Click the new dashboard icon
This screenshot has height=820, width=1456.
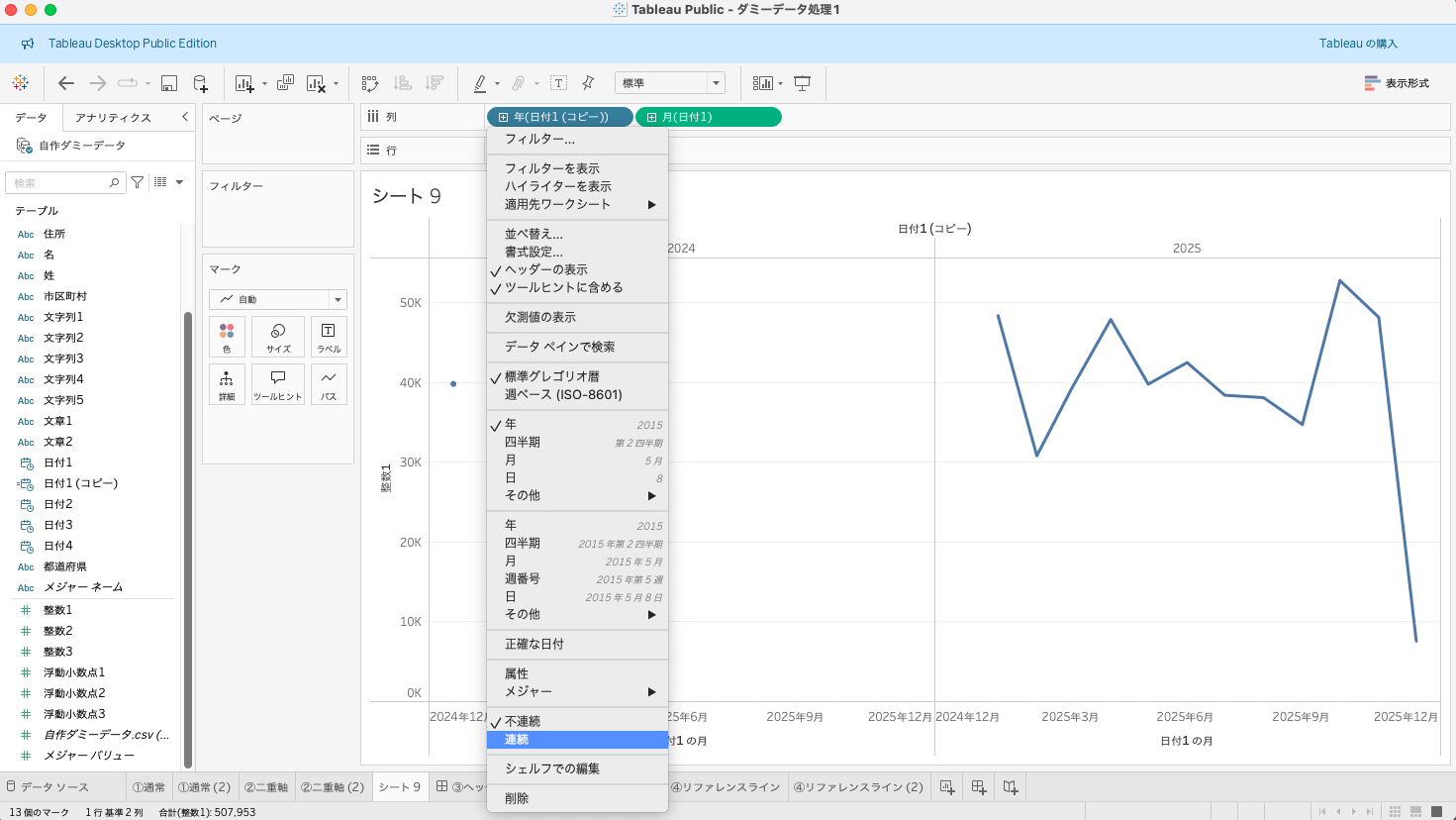(978, 787)
